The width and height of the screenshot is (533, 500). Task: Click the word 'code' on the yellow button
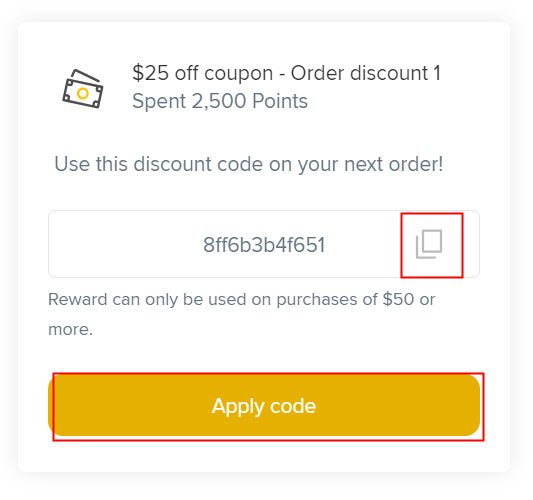coord(293,406)
